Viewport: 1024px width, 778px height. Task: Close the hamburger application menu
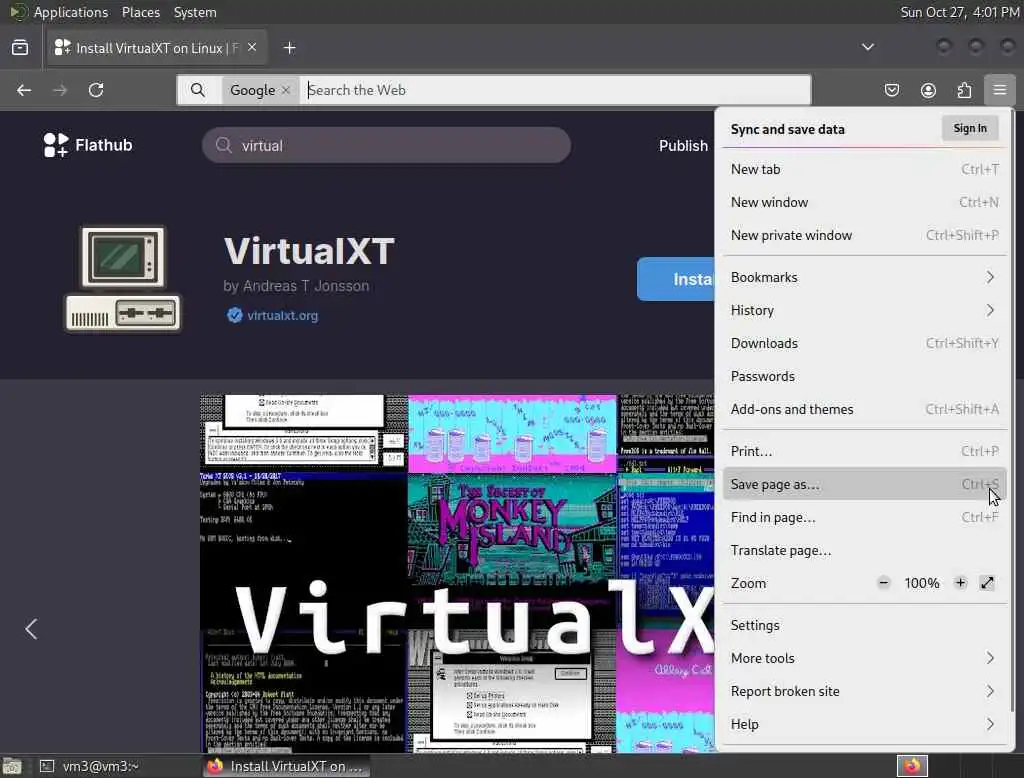click(x=1000, y=90)
